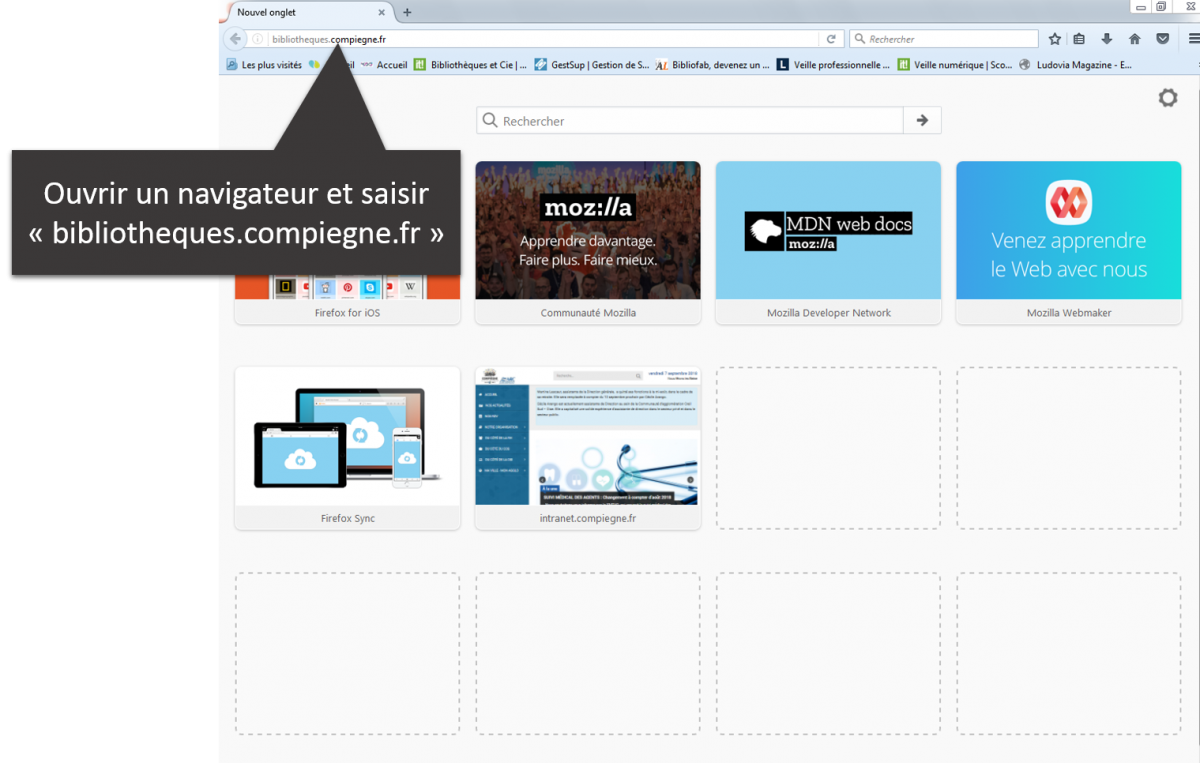Click the magnifier icon in the toolbar search box

tap(859, 39)
